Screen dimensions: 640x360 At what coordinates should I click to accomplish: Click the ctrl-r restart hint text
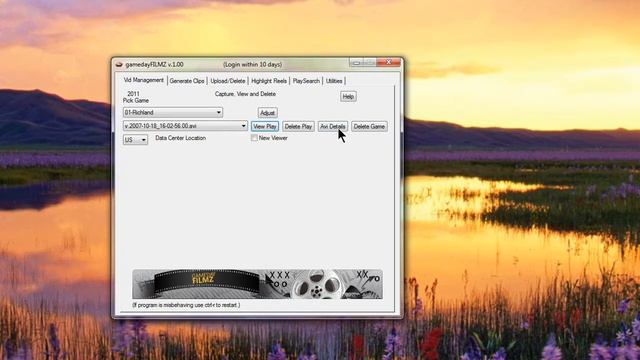[186, 305]
